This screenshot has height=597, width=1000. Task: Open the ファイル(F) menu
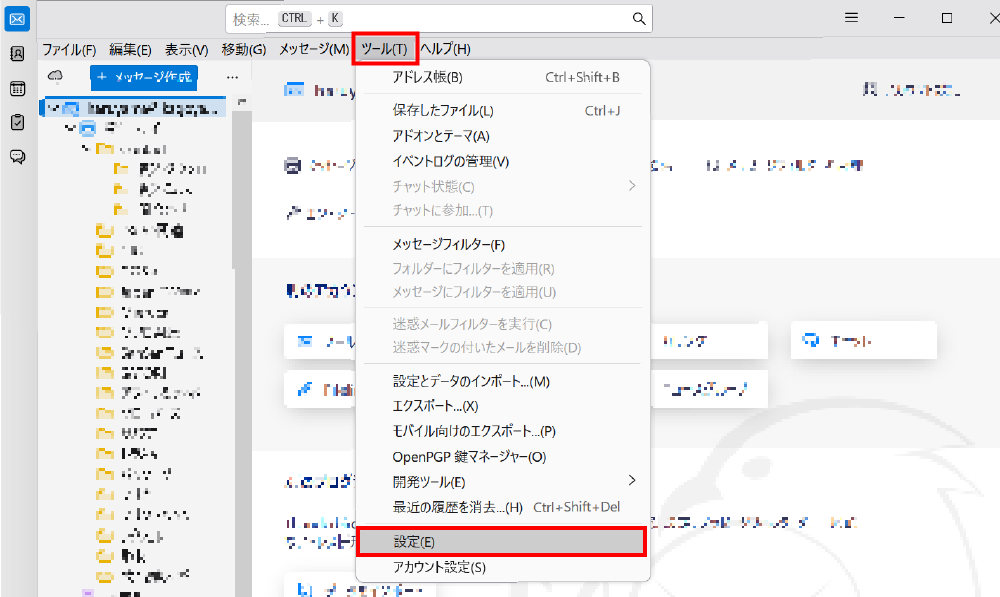69,49
